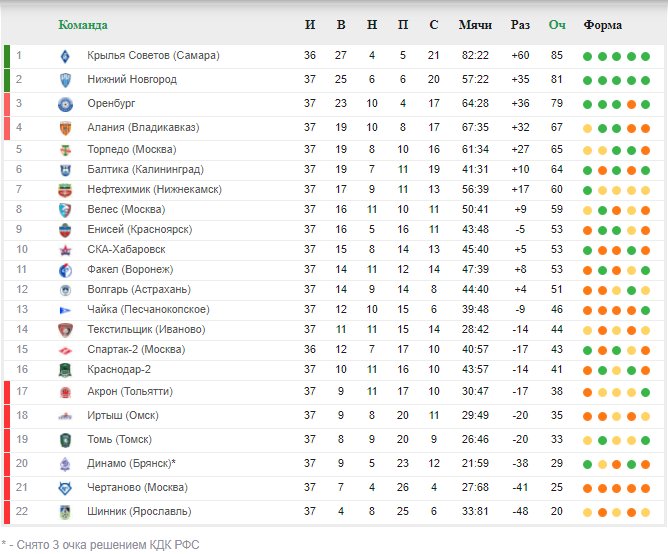The width and height of the screenshot is (668, 554).
Task: Click the last form dot for Оренбург
Action: pyautogui.click(x=645, y=104)
